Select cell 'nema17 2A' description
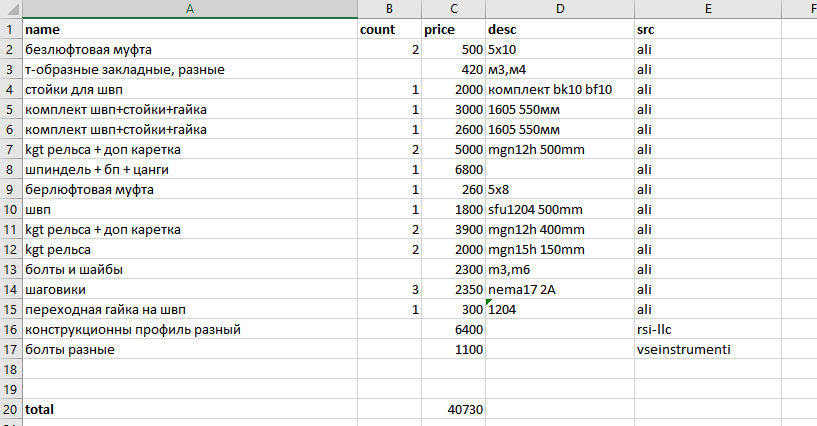 tap(560, 290)
